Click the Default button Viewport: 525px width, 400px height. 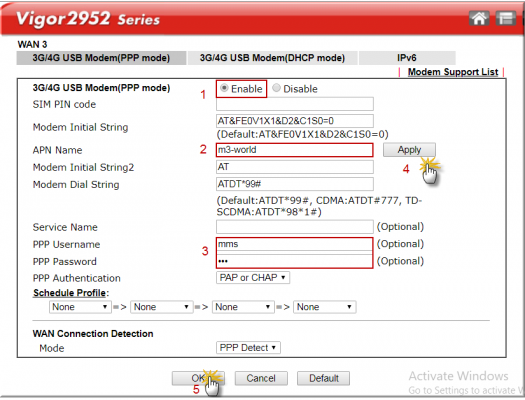tap(323, 378)
